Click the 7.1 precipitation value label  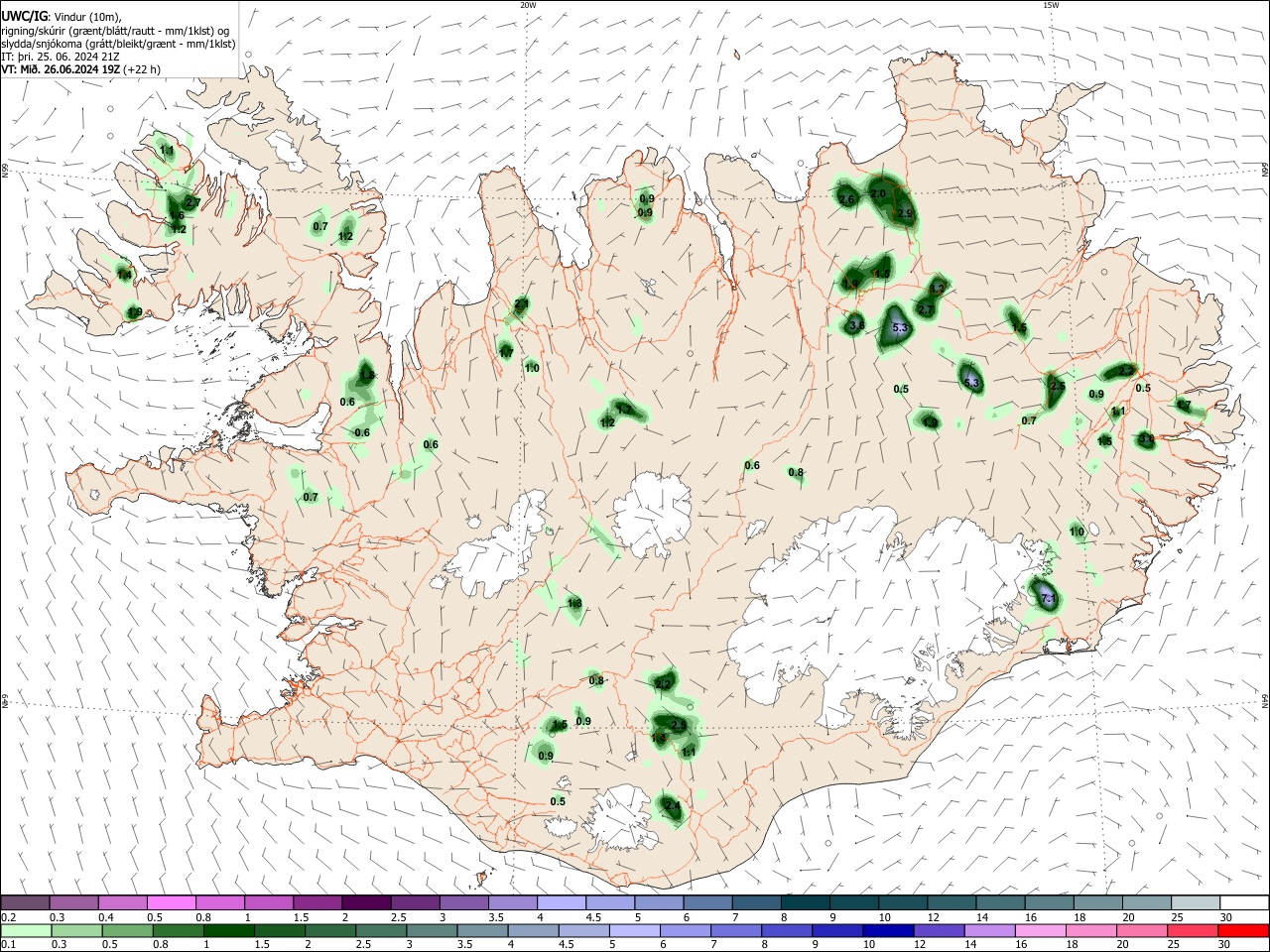click(x=1048, y=599)
